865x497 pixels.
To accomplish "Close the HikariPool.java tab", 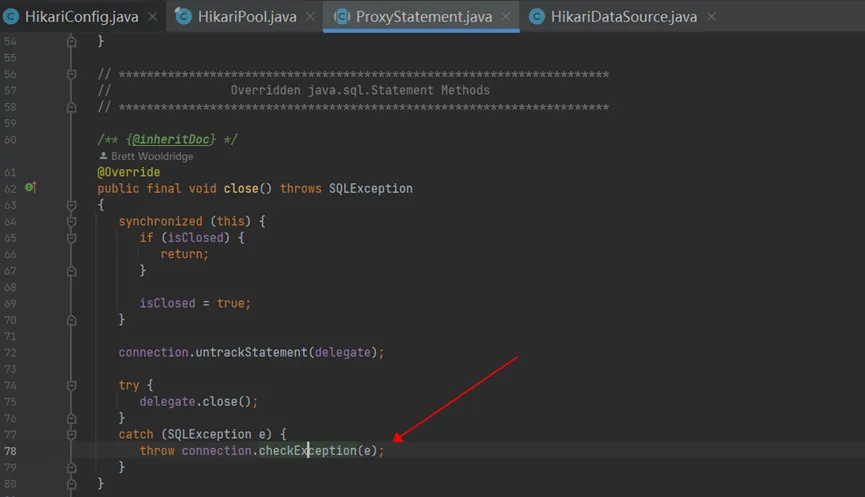I will 307,16.
